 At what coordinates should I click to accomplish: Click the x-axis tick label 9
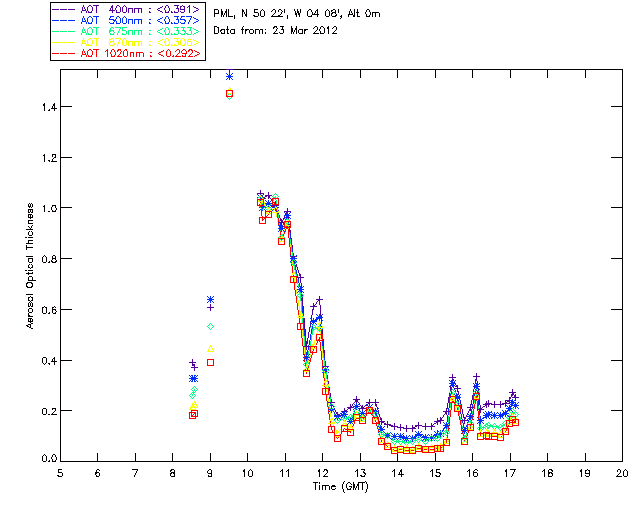coord(210,473)
